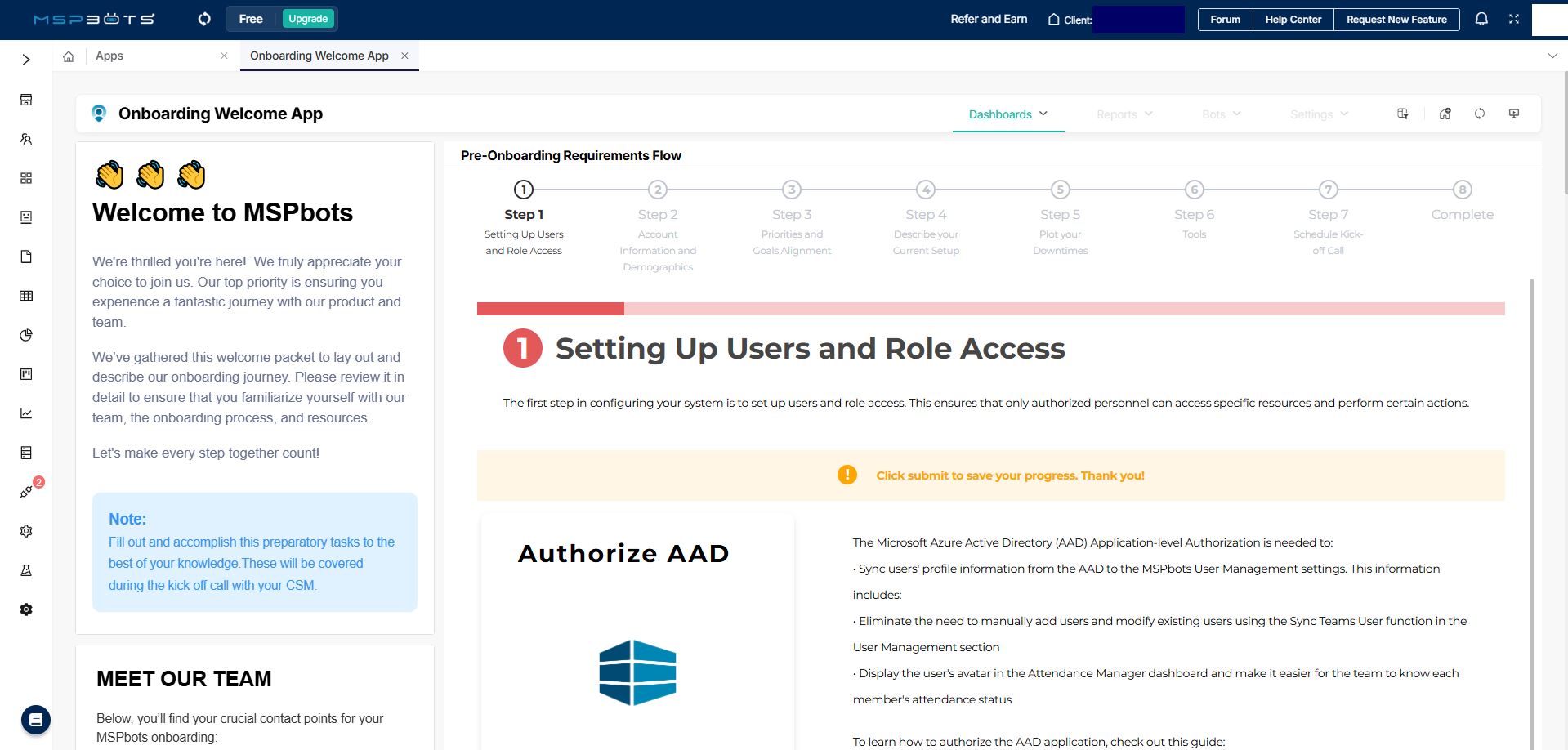This screenshot has height=750, width=1568.
Task: Select the Onboarding Welcome App tab
Action: (x=319, y=56)
